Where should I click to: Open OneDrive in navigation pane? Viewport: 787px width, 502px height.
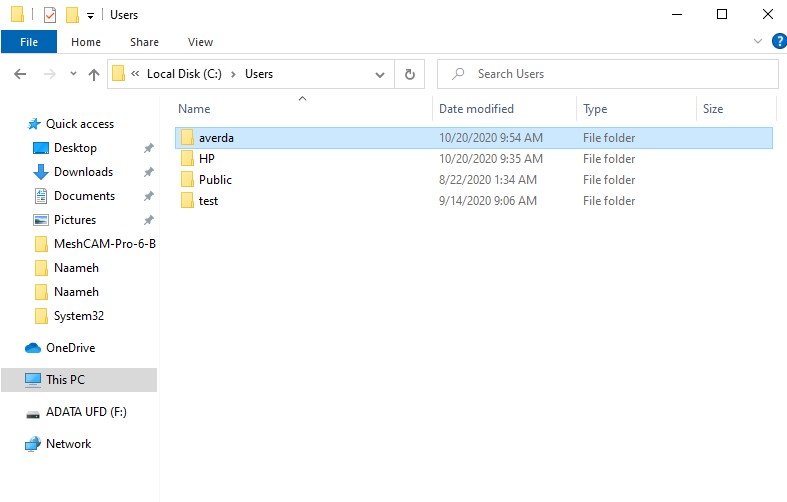coord(70,348)
